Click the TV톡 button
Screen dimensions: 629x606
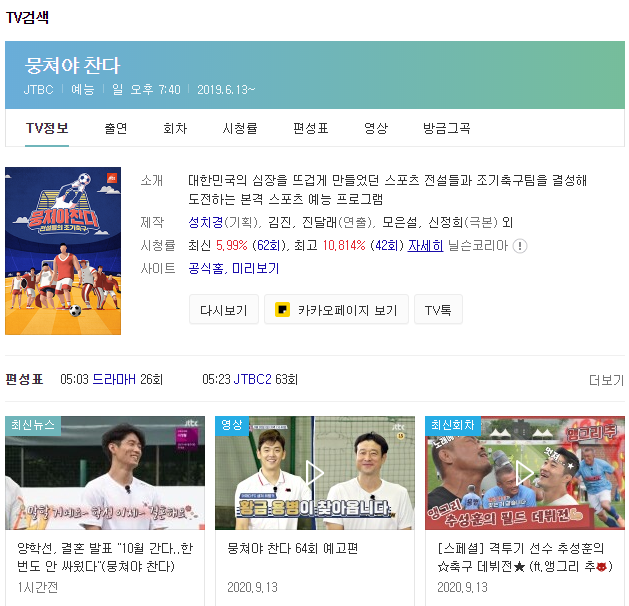pyautogui.click(x=438, y=310)
